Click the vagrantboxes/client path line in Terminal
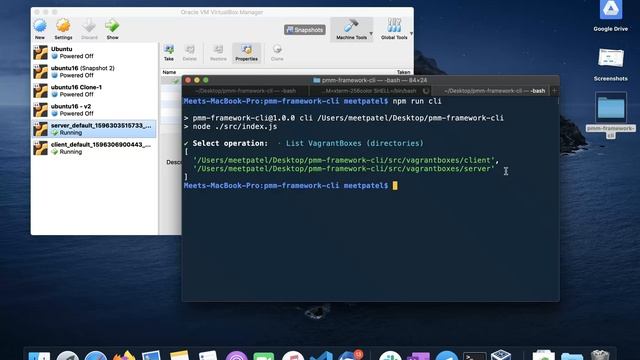This screenshot has height=360, width=640. pos(346,160)
